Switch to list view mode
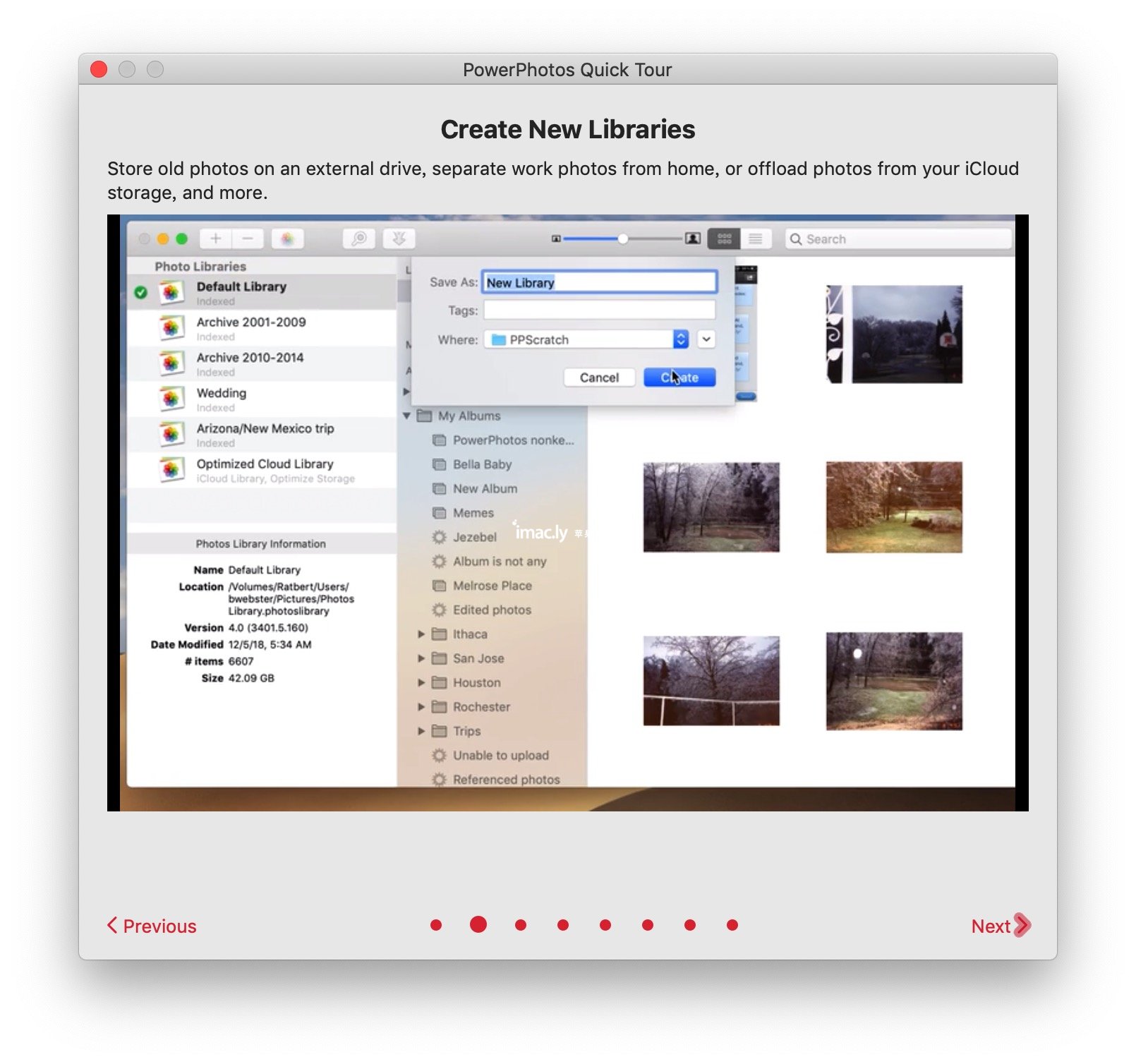Viewport: 1136px width, 1064px height. (756, 238)
